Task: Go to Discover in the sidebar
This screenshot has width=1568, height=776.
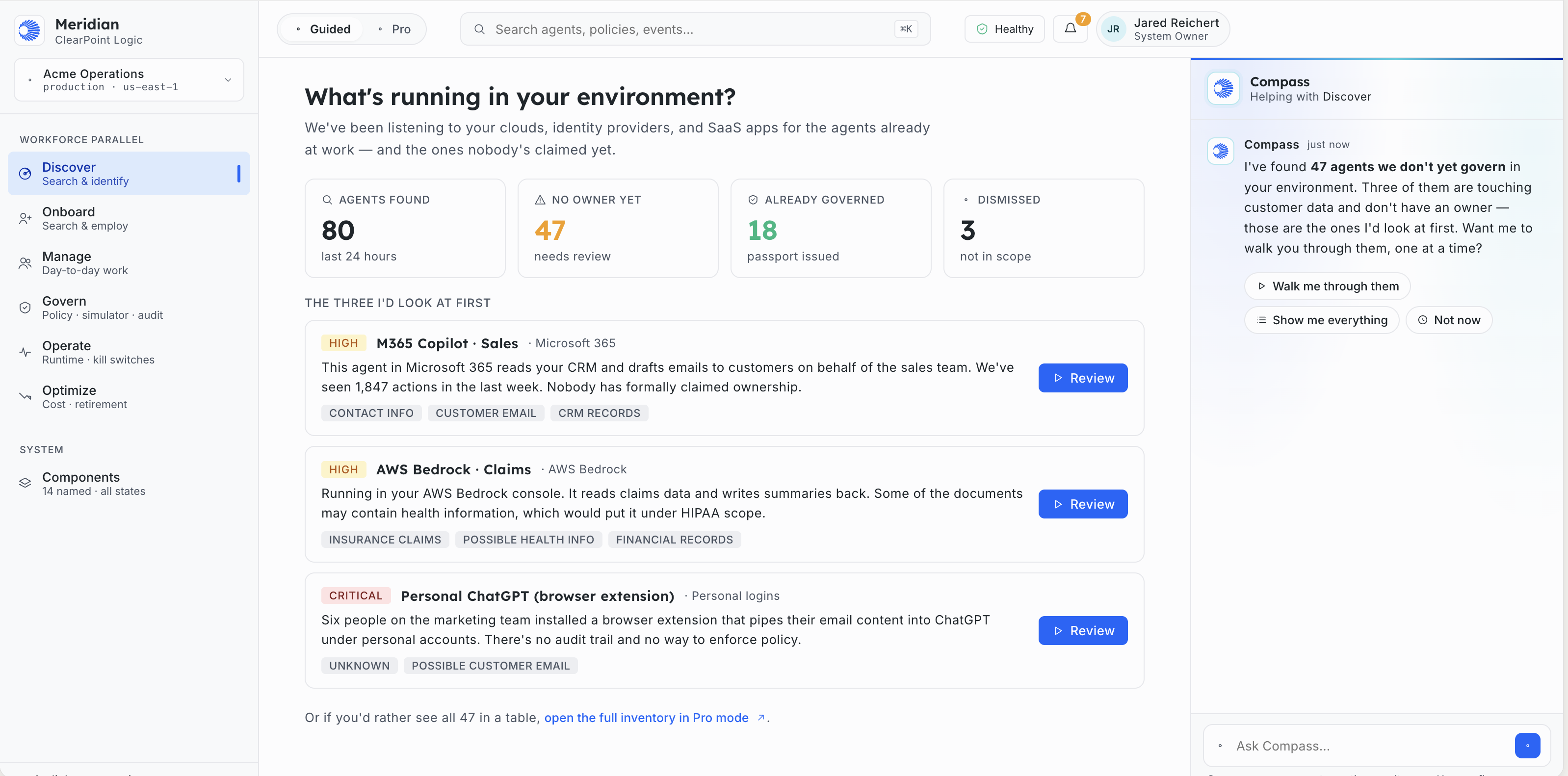Action: click(x=129, y=174)
